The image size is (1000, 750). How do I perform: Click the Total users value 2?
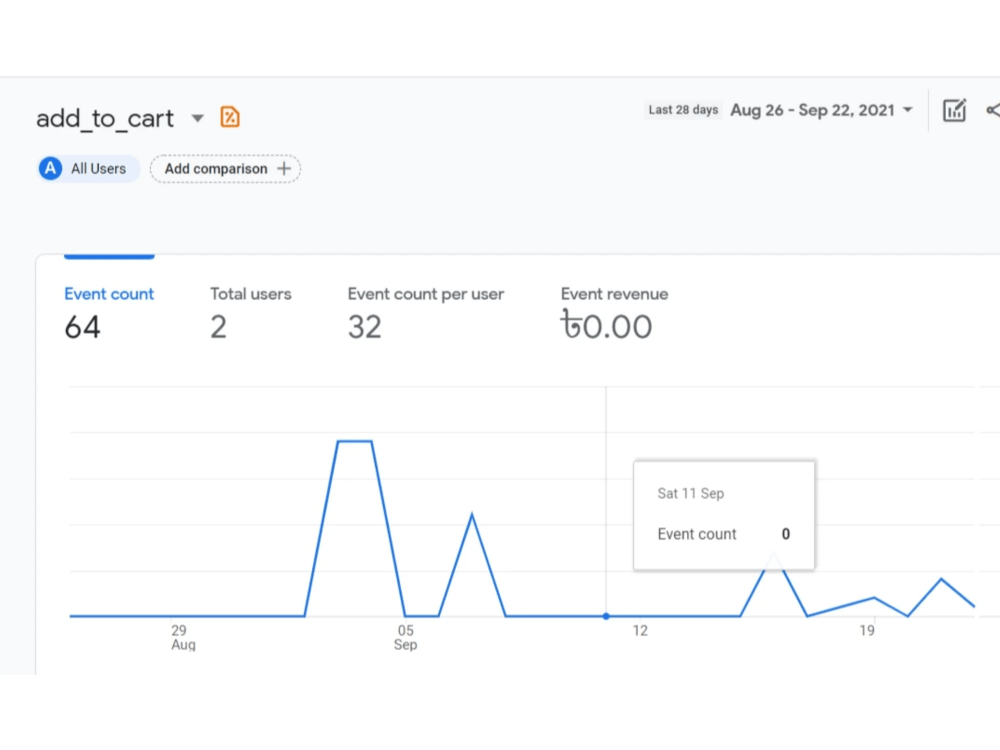pos(219,327)
